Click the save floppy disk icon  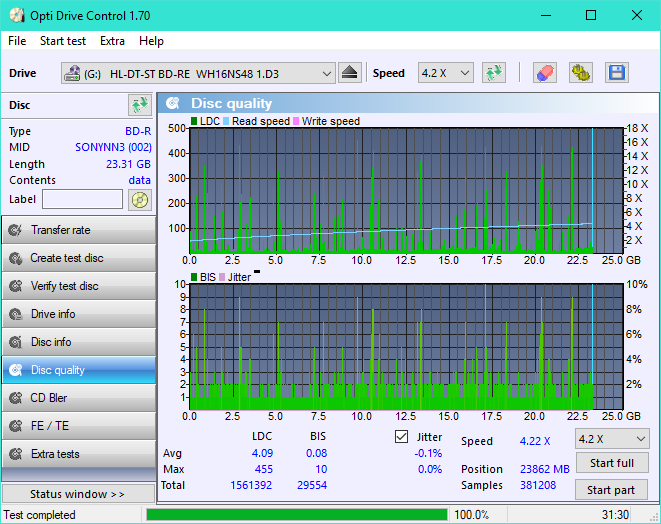click(x=617, y=73)
